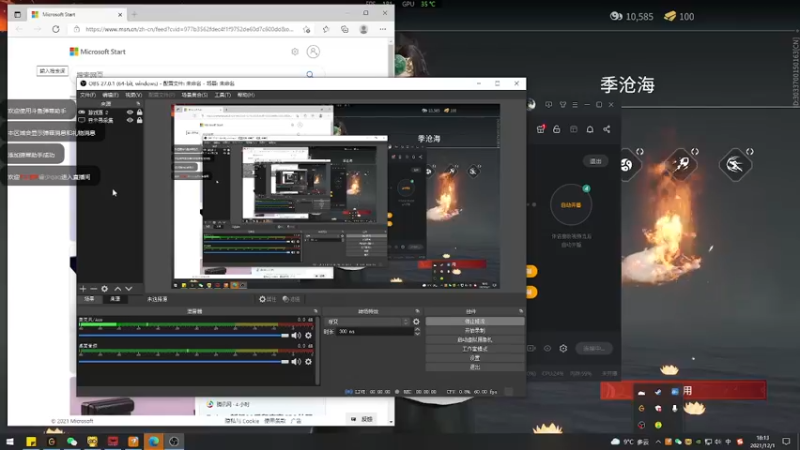
Task: Click the search magnifier on Microsoft Start
Action: 310,74
